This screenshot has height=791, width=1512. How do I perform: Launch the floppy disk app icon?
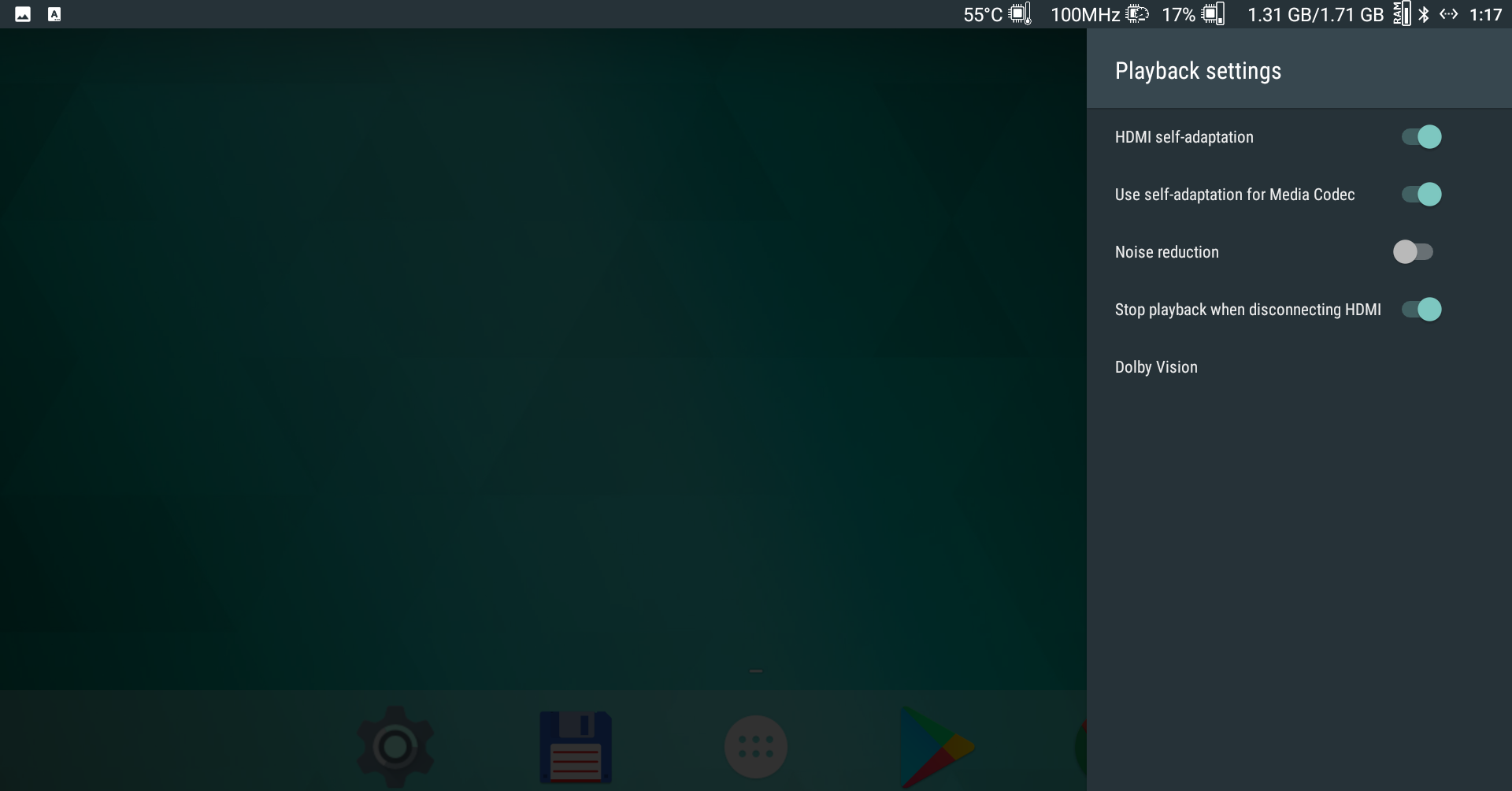(576, 748)
